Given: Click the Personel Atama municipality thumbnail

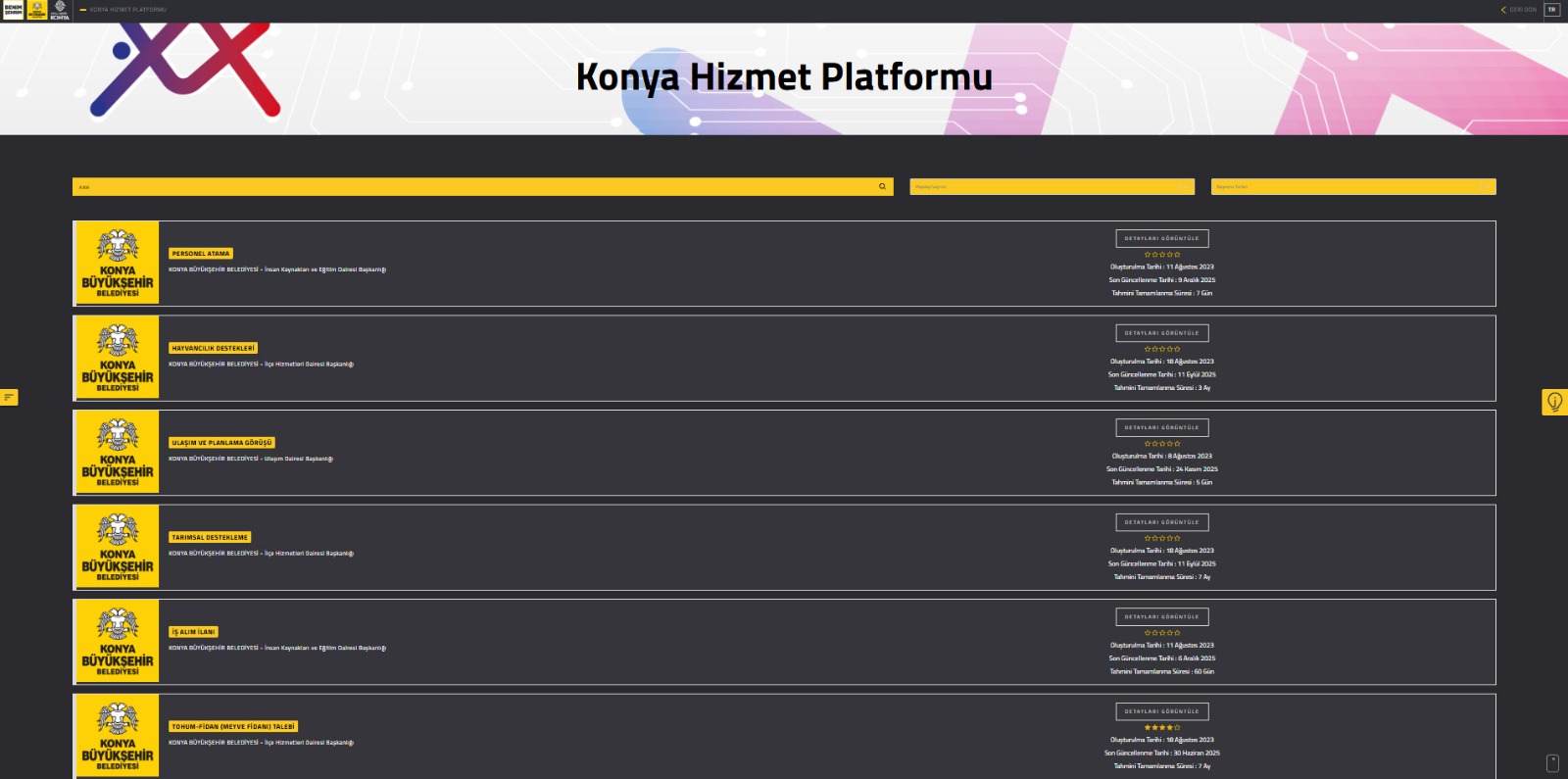Looking at the screenshot, I should [118, 263].
